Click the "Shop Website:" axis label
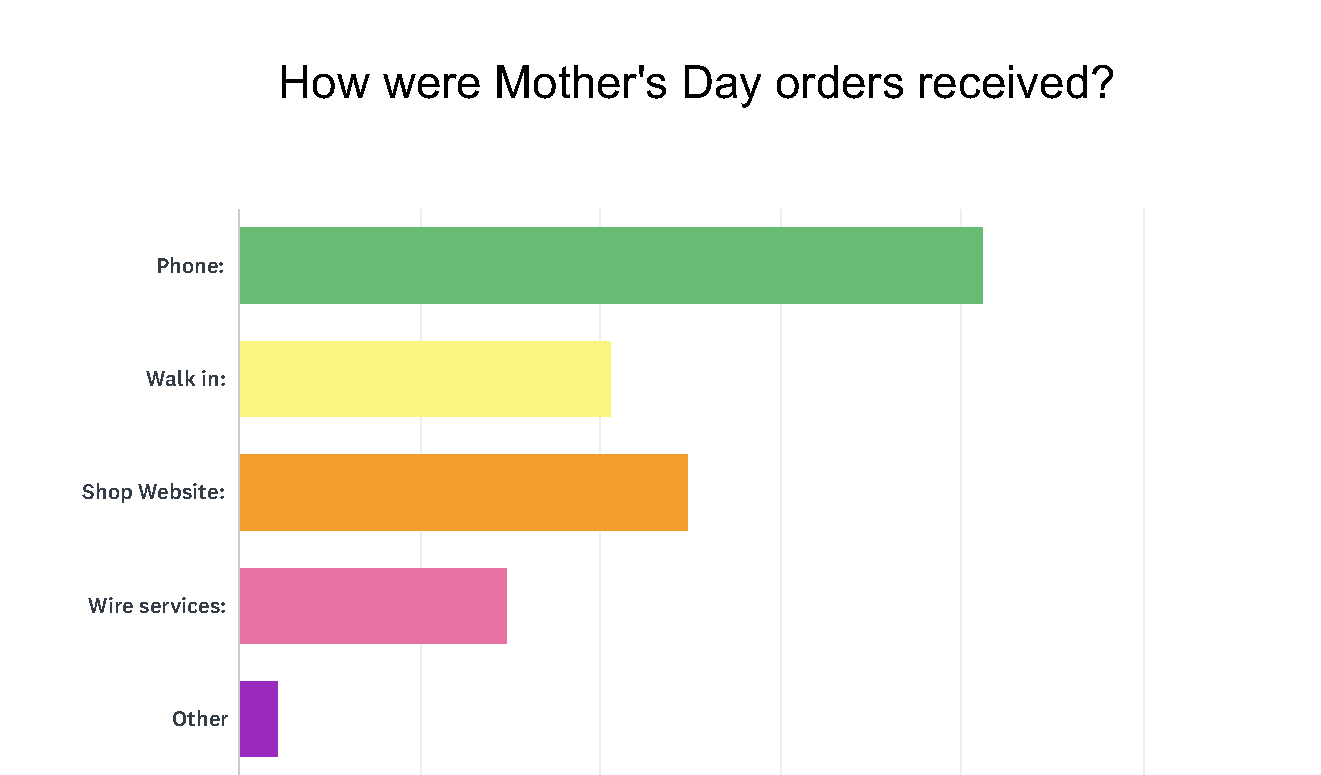The height and width of the screenshot is (775, 1321). coord(153,492)
